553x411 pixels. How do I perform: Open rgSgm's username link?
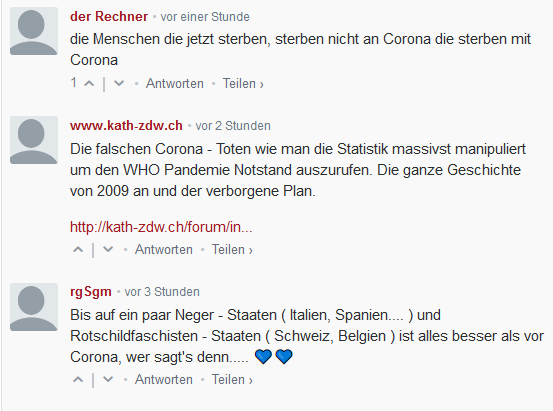91,292
